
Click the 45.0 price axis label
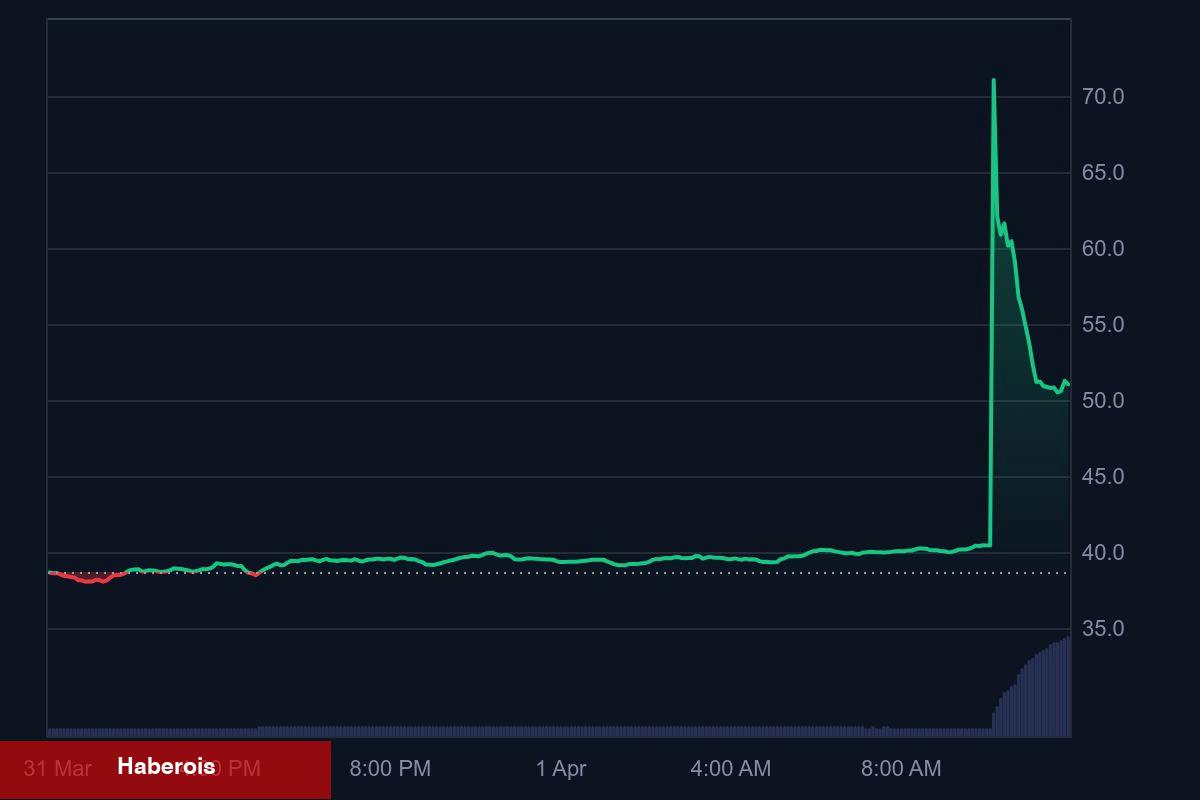tap(1103, 477)
